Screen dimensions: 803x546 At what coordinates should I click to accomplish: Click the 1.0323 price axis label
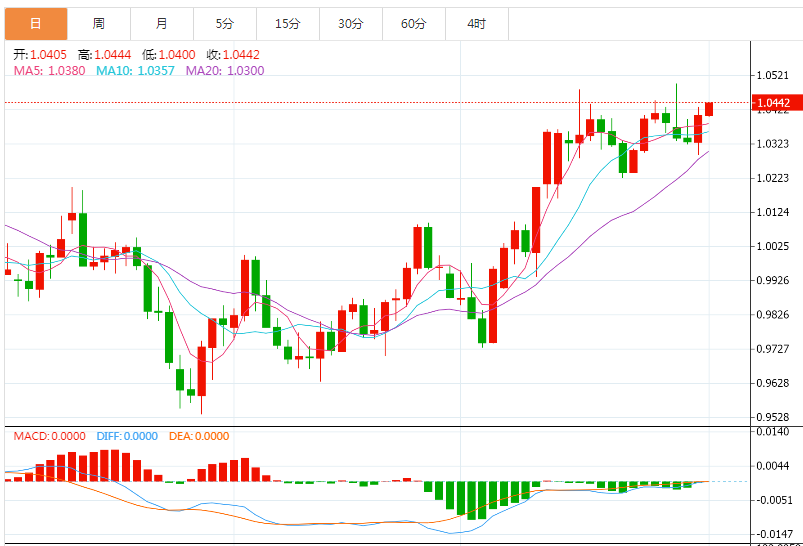pyautogui.click(x=773, y=144)
